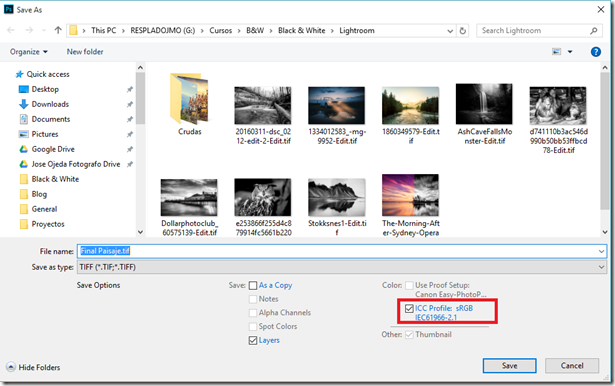Click Lightroom in the breadcrumb path
The image size is (615, 386).
357,30
